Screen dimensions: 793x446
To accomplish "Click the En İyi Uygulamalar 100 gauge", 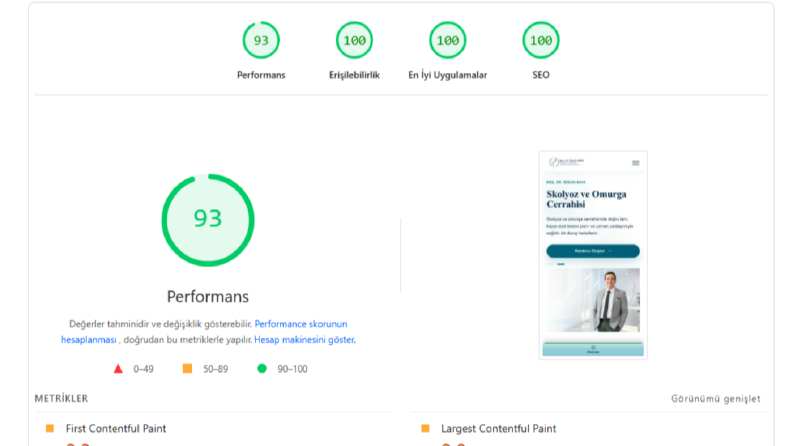I will coord(448,40).
